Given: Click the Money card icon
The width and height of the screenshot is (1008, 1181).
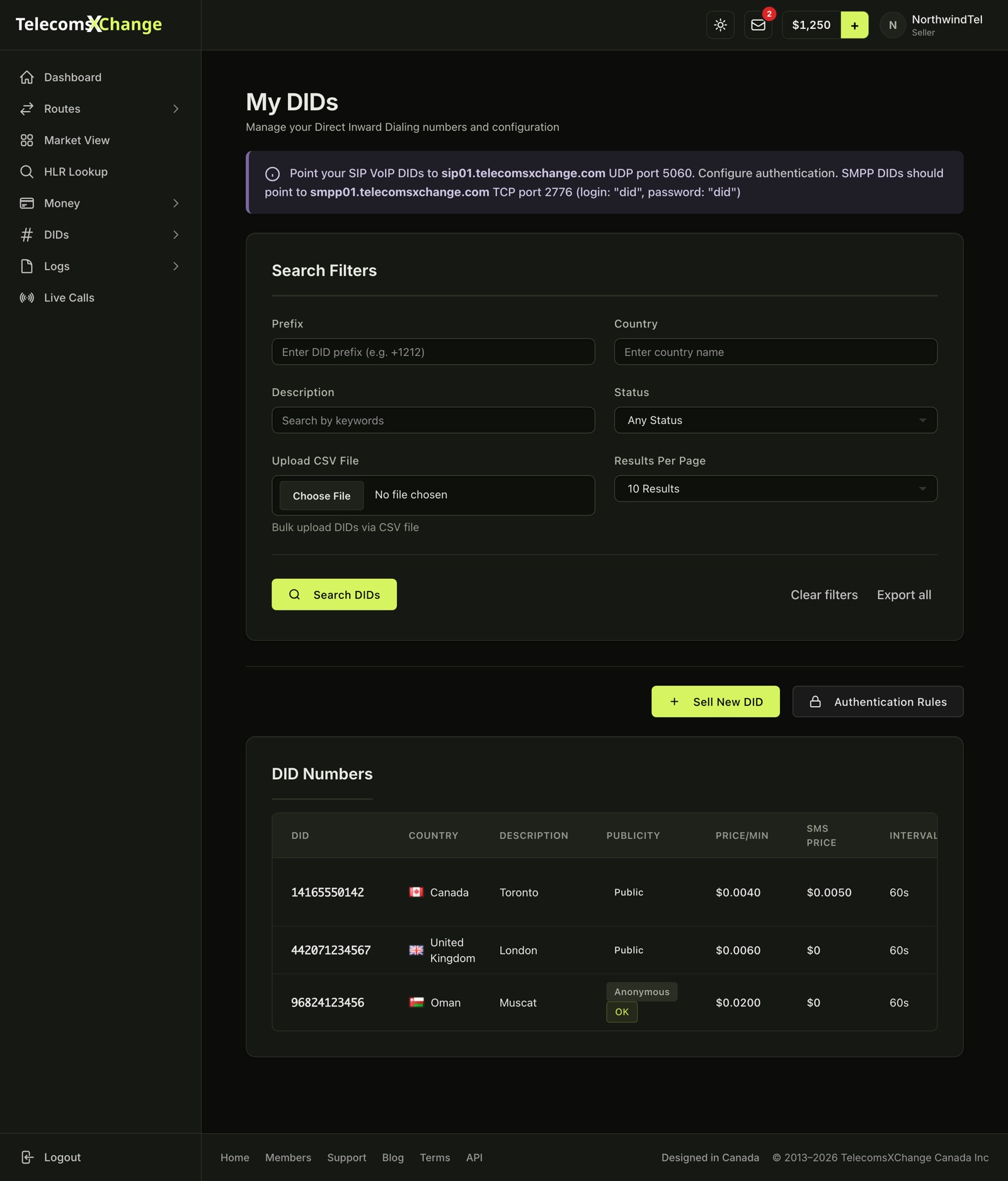Looking at the screenshot, I should (26, 203).
